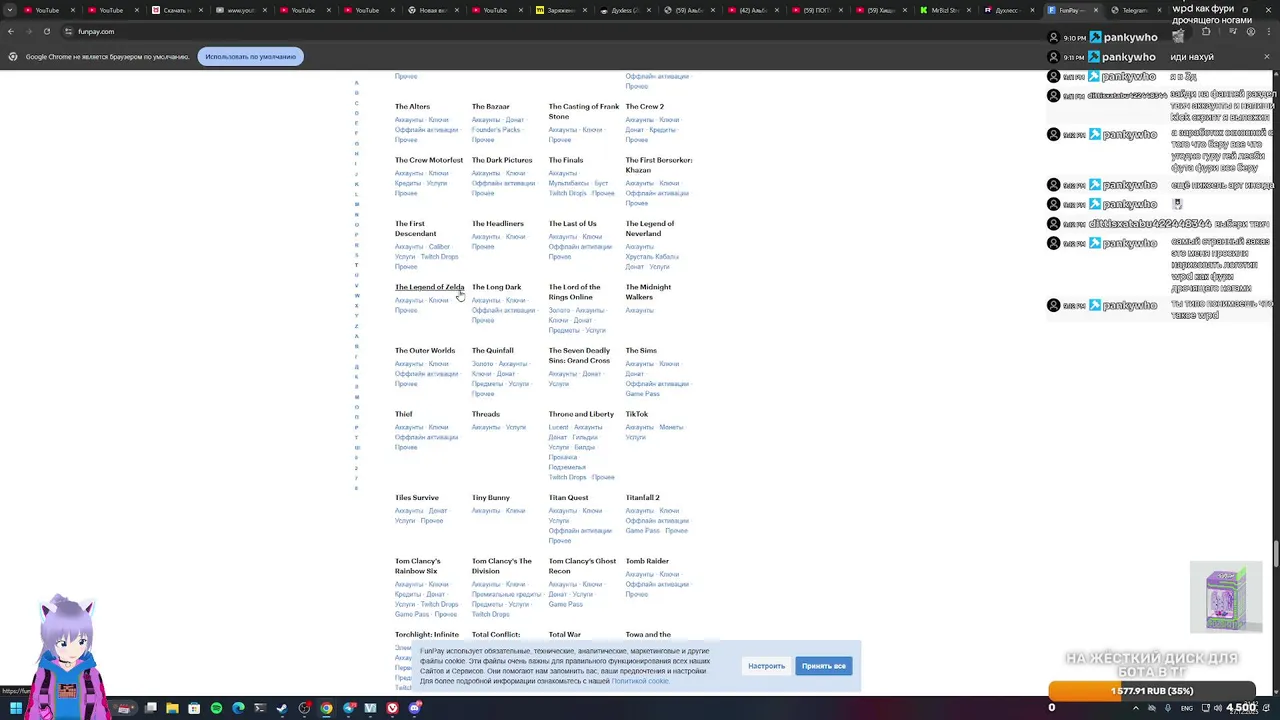Click Использовать по умолчанию button
Viewport: 1280px width, 720px height.
(x=250, y=56)
